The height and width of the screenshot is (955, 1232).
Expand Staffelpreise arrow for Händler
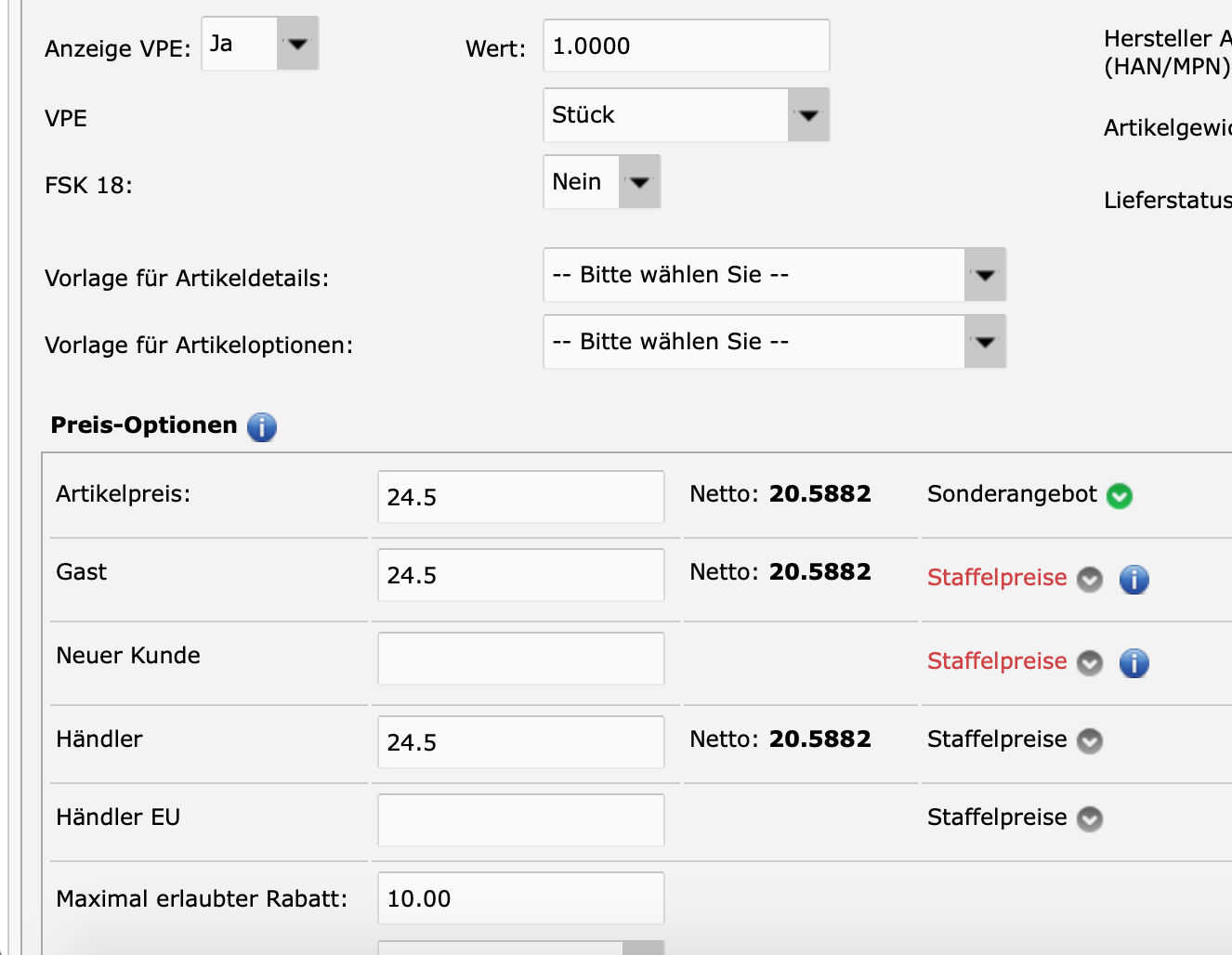1089,741
